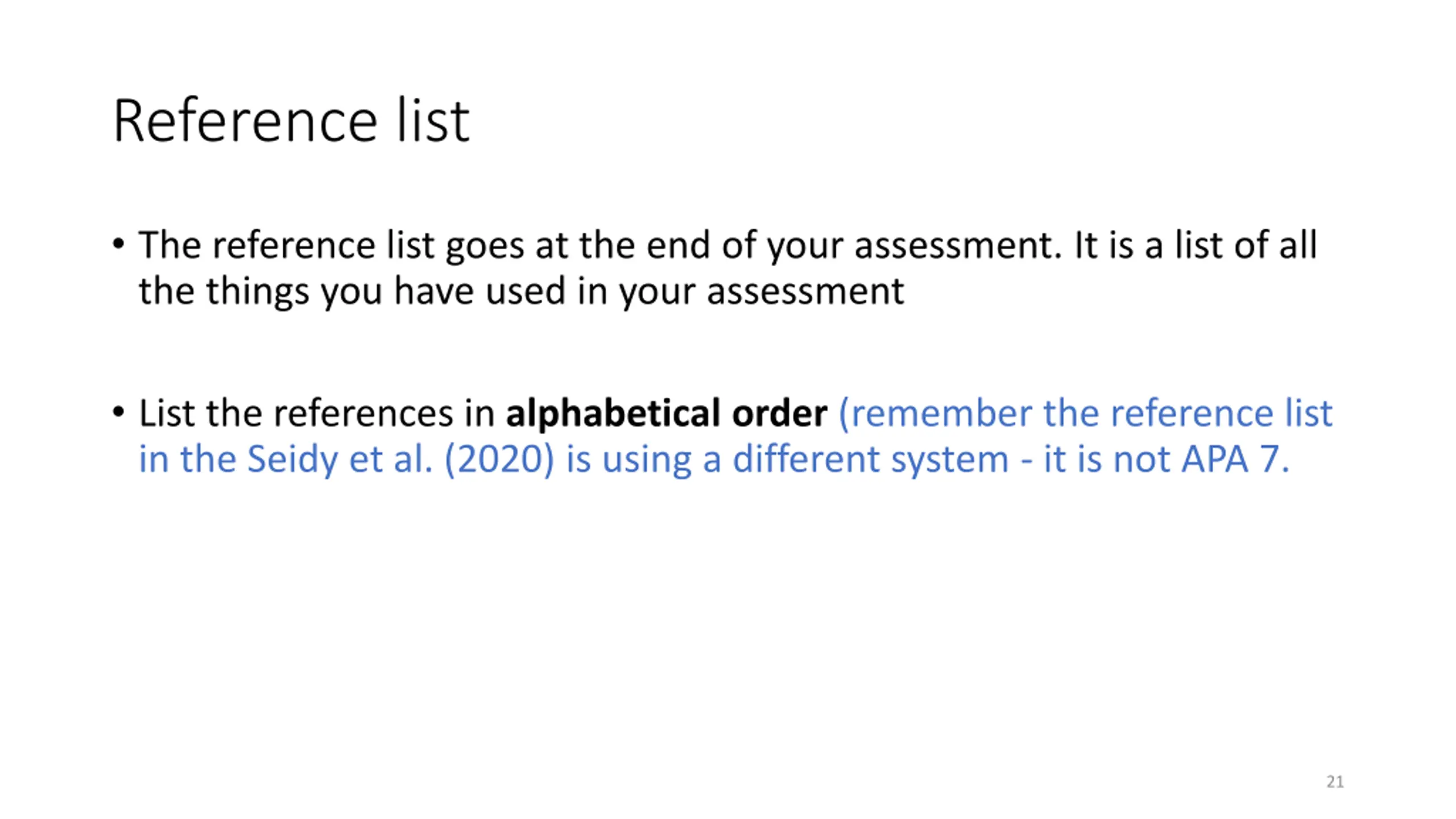Click the phrase "It is a list of all"

click(x=1194, y=246)
